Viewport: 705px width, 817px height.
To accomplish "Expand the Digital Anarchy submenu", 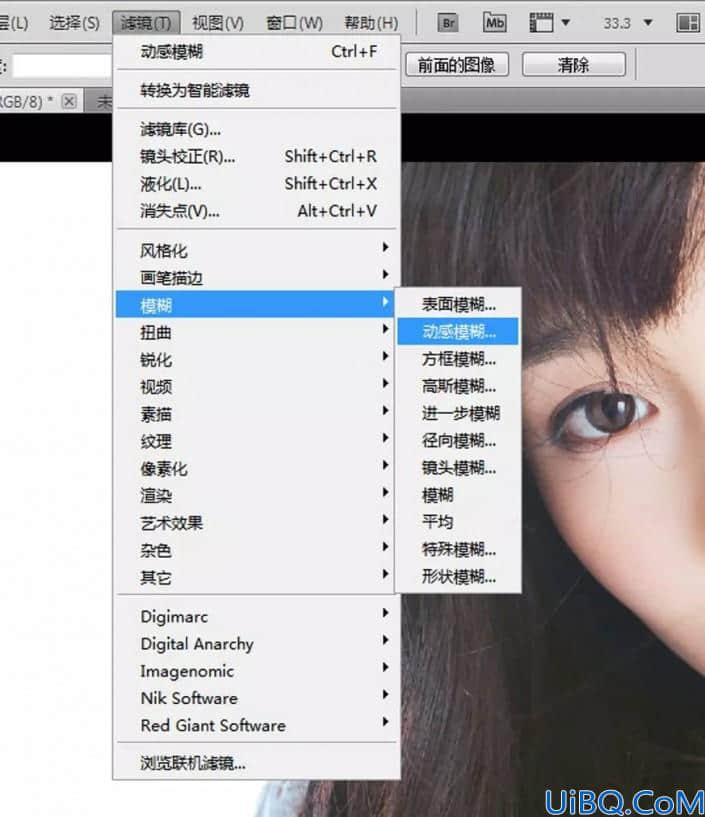I will pyautogui.click(x=257, y=644).
